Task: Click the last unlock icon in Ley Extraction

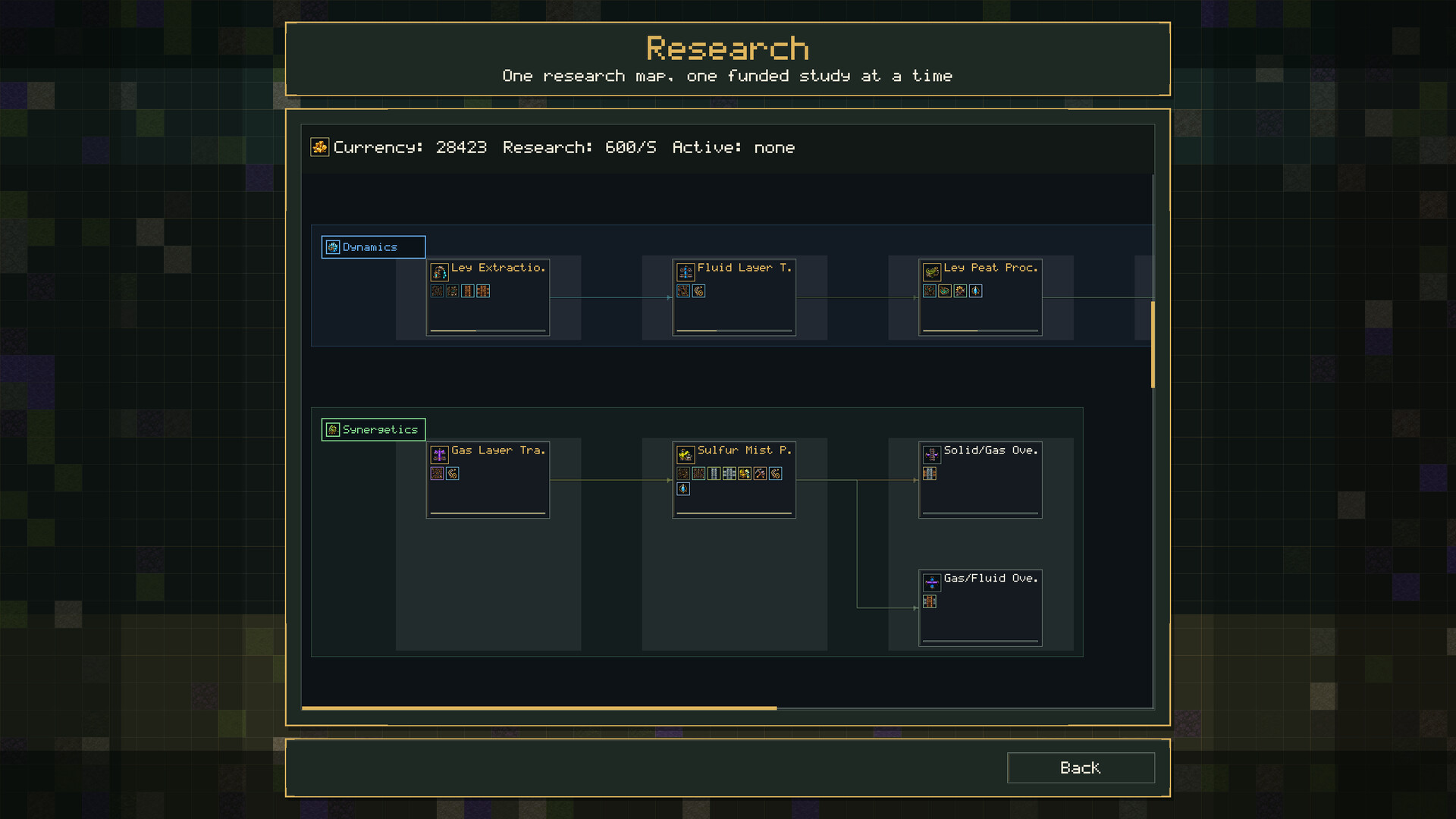Action: tap(483, 291)
